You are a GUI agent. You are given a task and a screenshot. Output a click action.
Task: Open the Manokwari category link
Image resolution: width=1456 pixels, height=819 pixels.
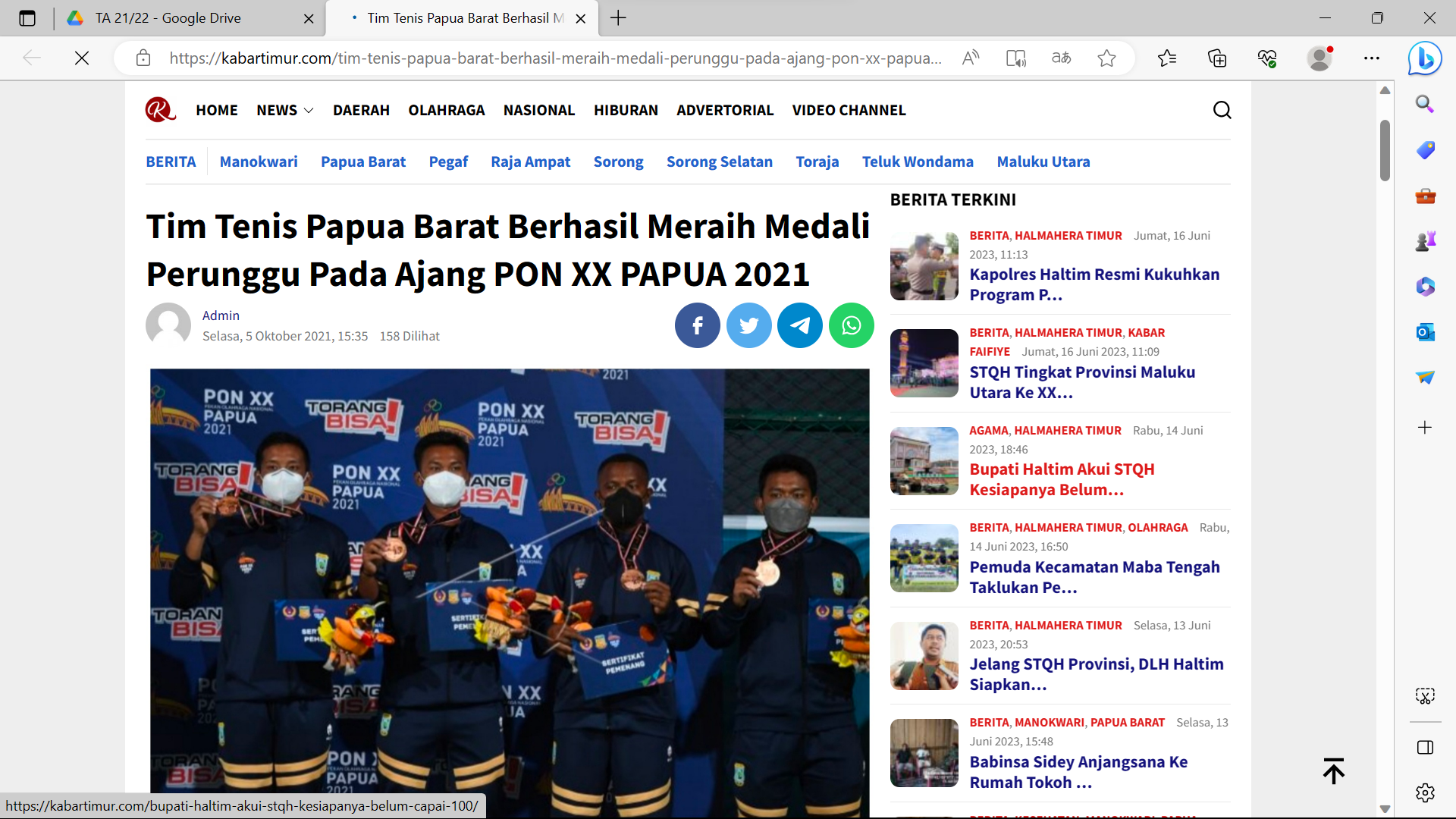259,162
